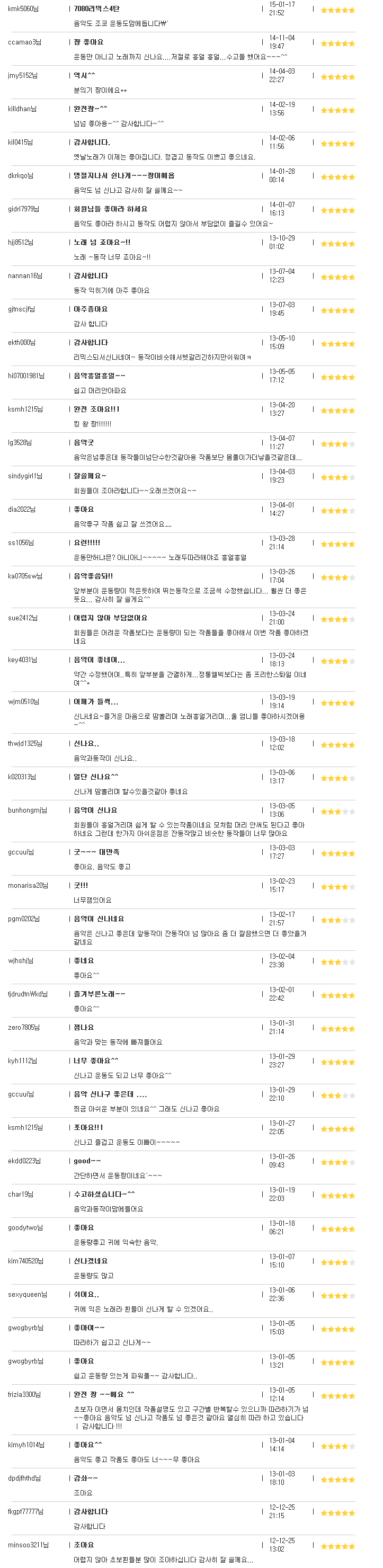Viewport: 383px width, 1568px height.
Task: Click the star rating next to pgm0202's review
Action: point(338,920)
